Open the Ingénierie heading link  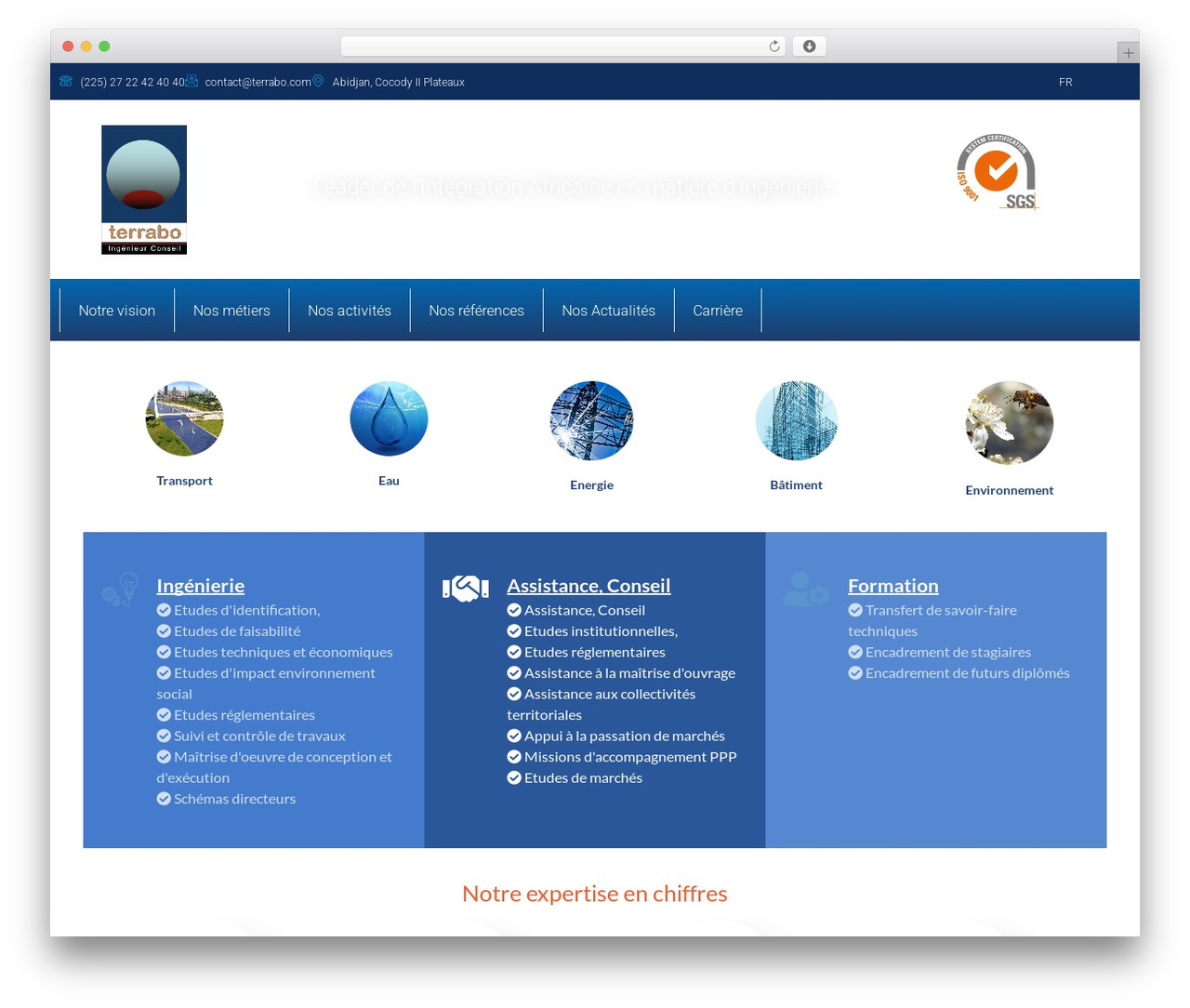click(201, 586)
